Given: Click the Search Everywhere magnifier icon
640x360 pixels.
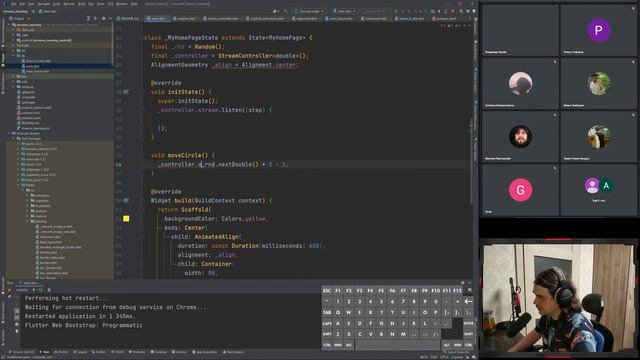Looking at the screenshot, I should point(461,11).
